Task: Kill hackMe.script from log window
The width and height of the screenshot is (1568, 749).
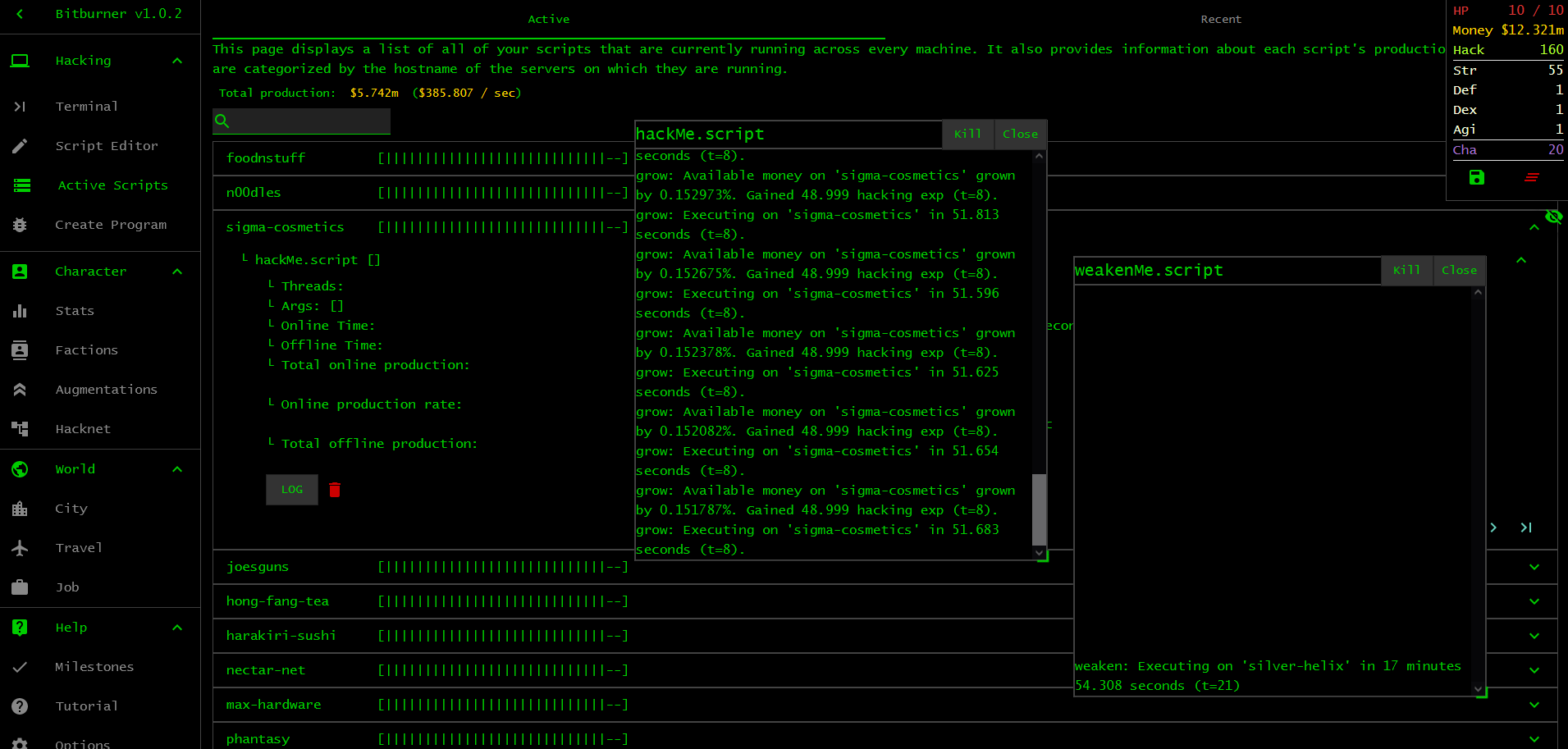Action: [967, 134]
